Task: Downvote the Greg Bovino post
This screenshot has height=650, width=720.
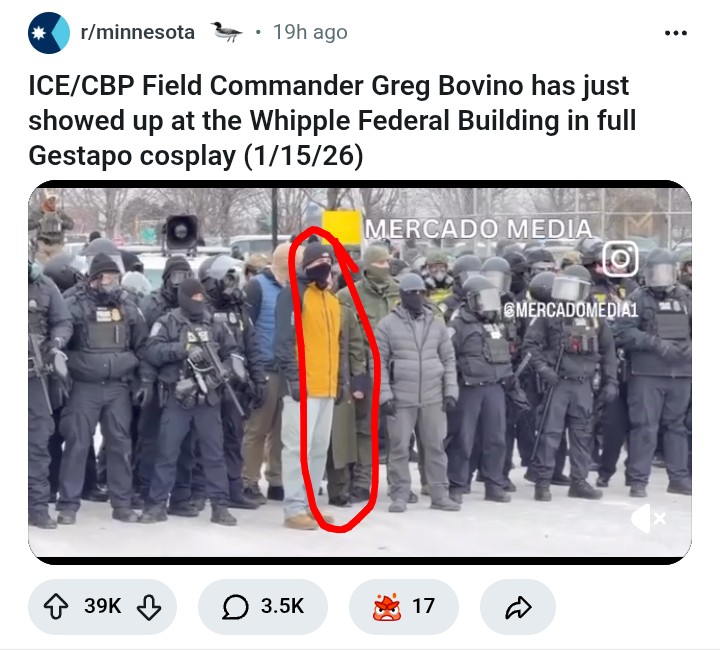Action: 149,607
